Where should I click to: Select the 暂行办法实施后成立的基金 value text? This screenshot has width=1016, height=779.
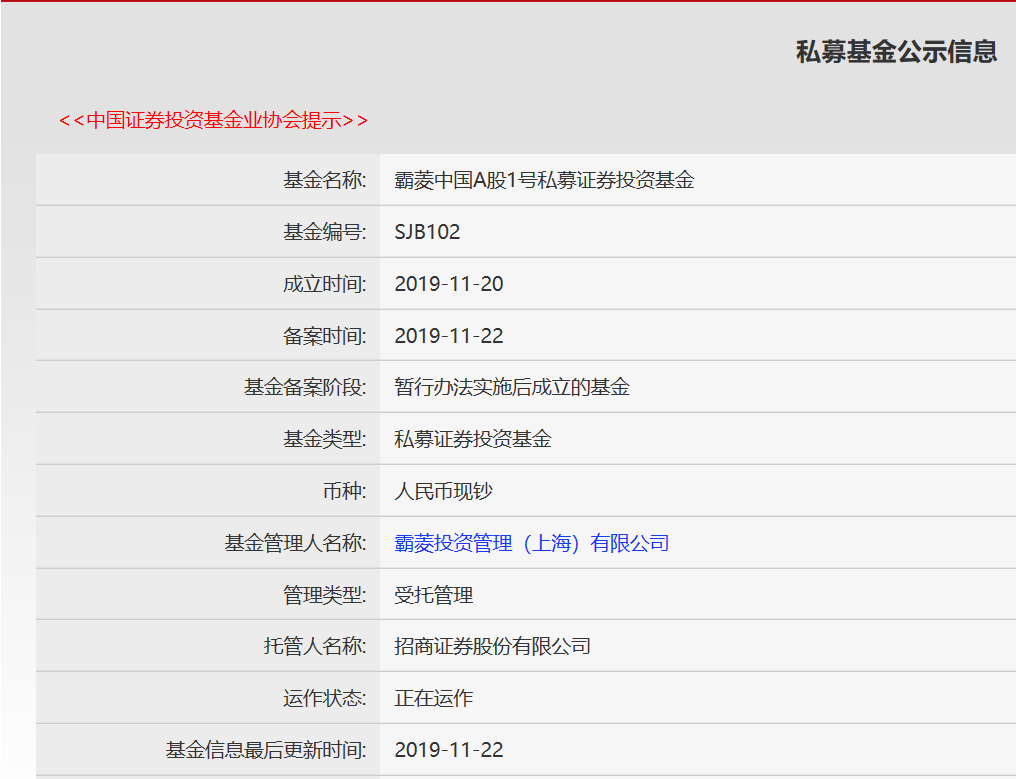coord(512,387)
